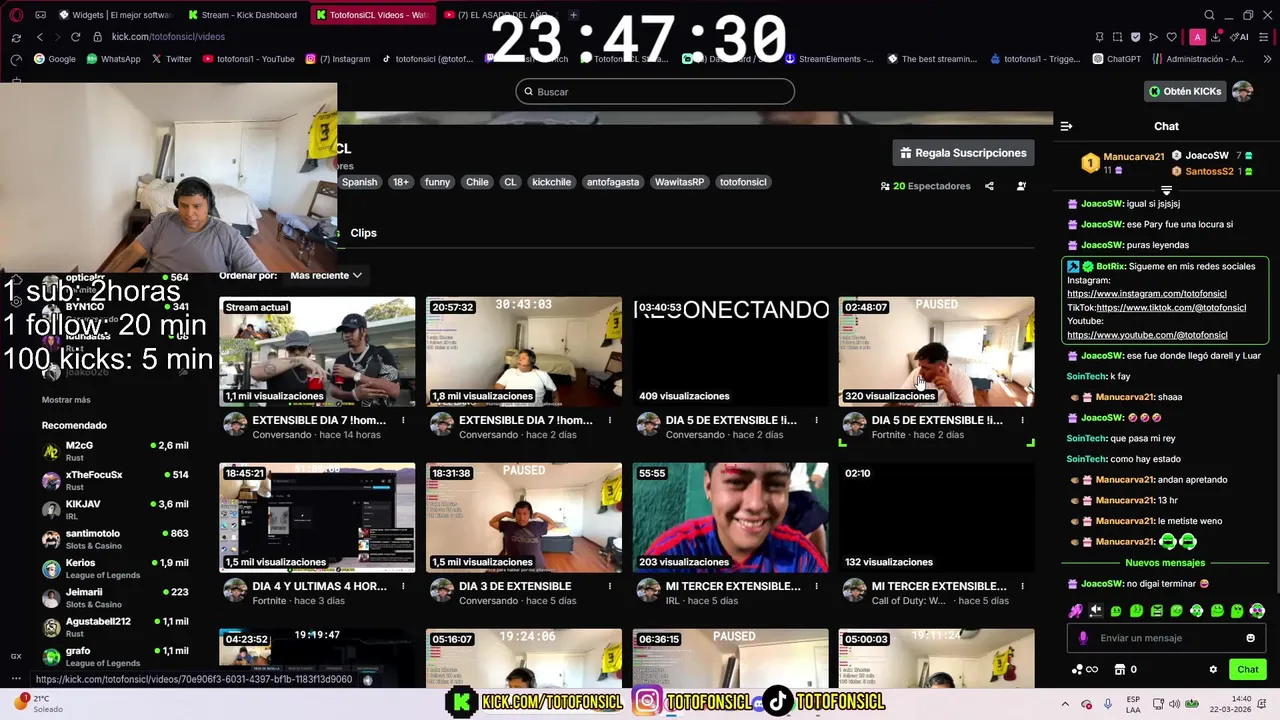Click the Opera logo menu icon
The height and width of the screenshot is (720, 1280).
point(16,15)
